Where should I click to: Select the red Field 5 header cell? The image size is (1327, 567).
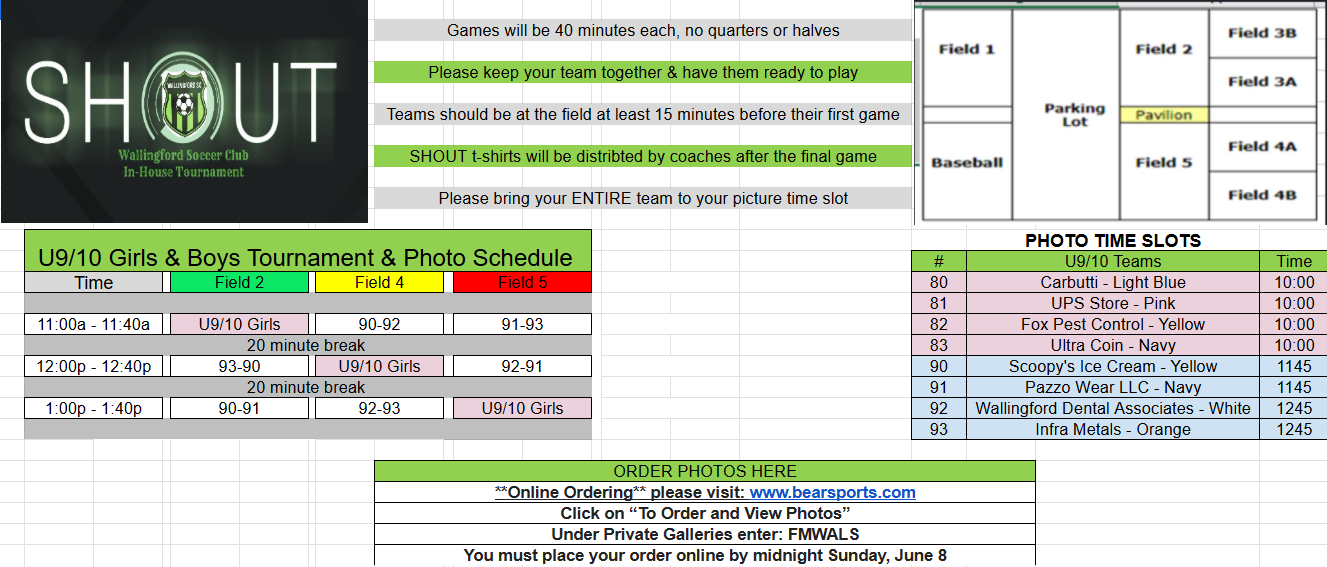tap(522, 282)
